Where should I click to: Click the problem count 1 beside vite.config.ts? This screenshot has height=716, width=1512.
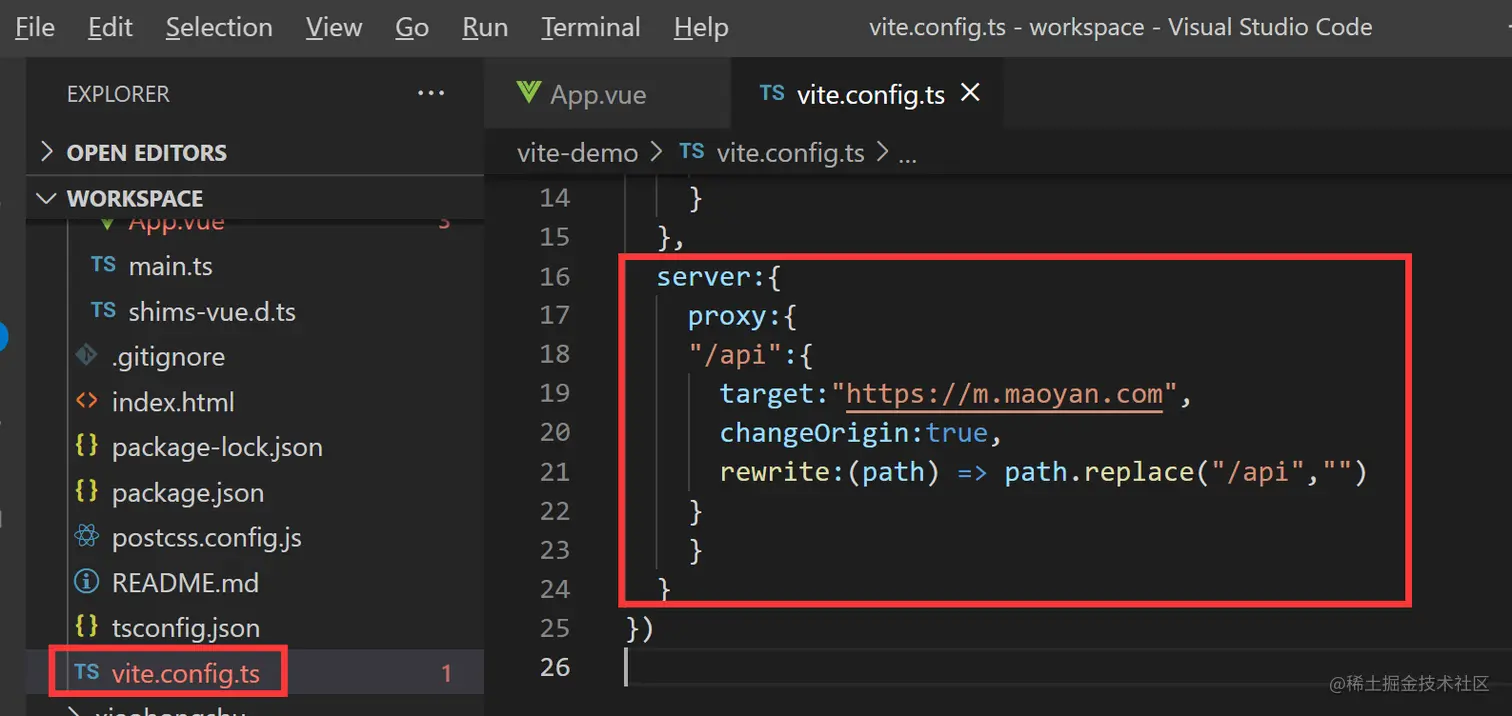pos(447,674)
